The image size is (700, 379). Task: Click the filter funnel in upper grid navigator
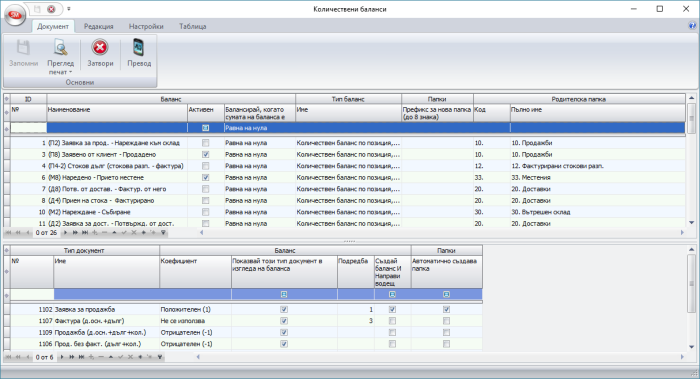(163, 233)
